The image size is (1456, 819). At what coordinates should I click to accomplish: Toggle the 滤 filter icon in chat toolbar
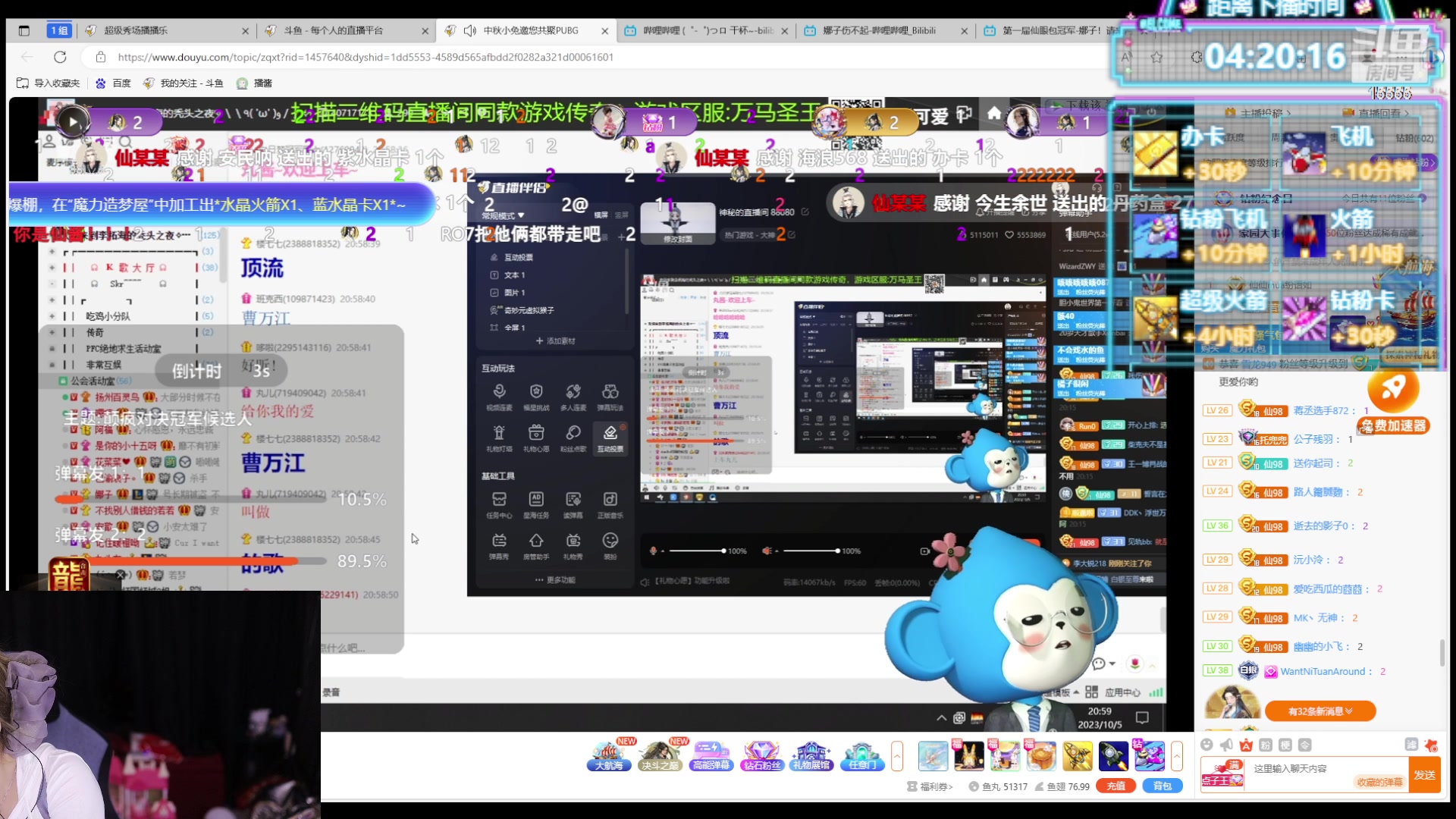click(1411, 745)
